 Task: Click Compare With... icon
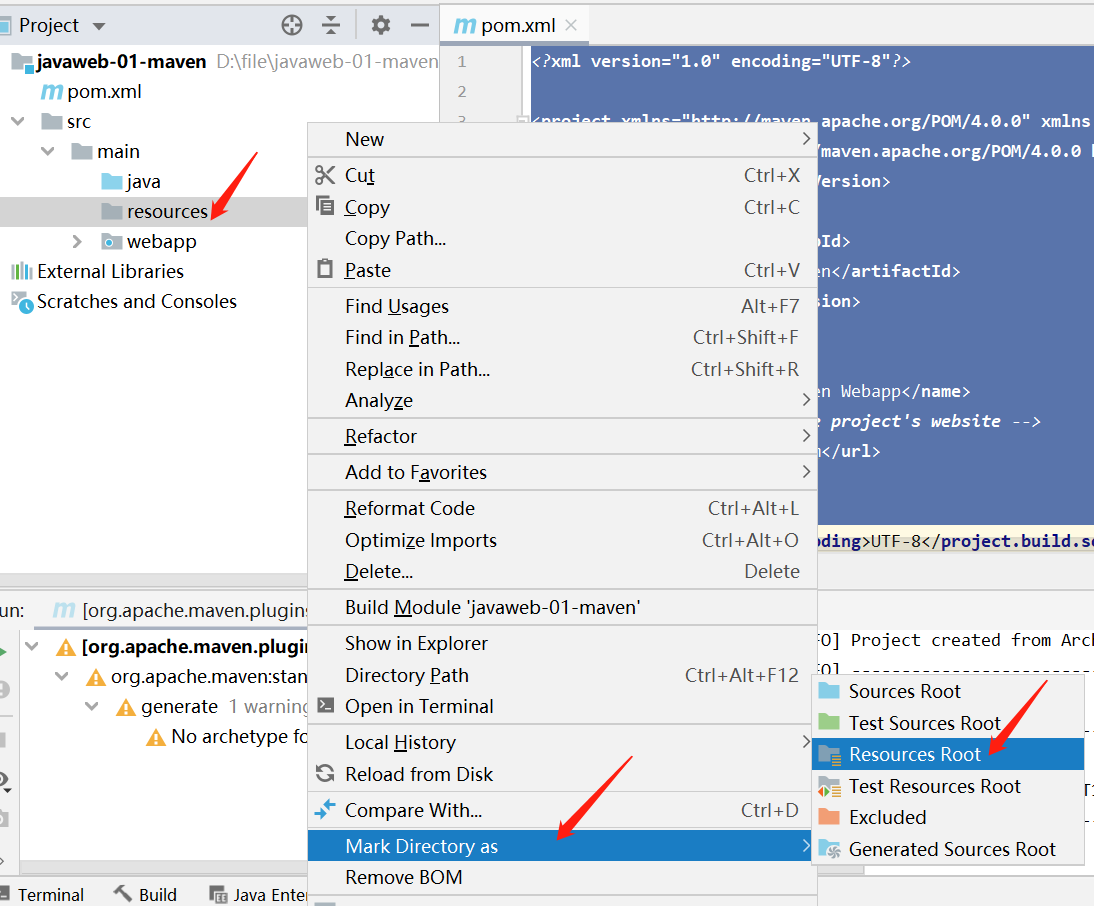tap(325, 810)
